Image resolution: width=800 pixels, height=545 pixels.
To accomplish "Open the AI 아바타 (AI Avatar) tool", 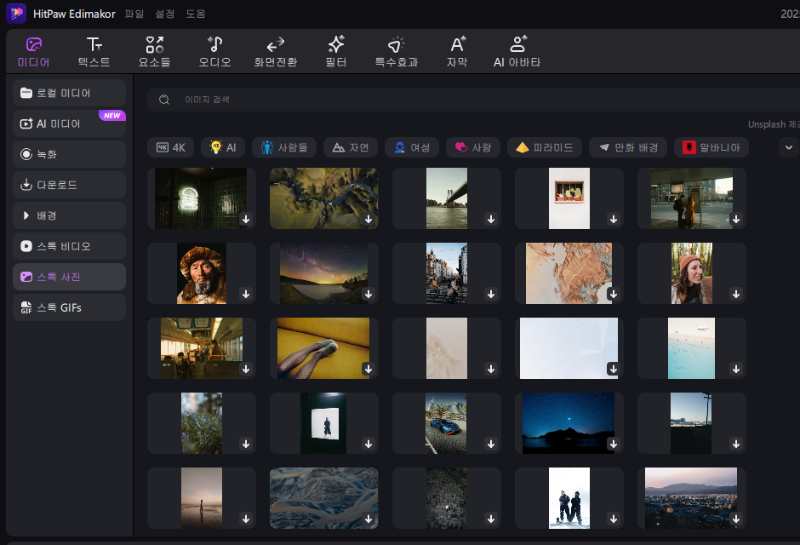I will 517,51.
